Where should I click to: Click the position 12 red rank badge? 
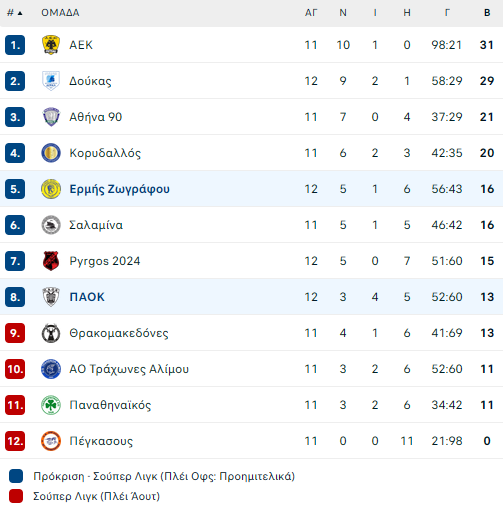(x=15, y=441)
